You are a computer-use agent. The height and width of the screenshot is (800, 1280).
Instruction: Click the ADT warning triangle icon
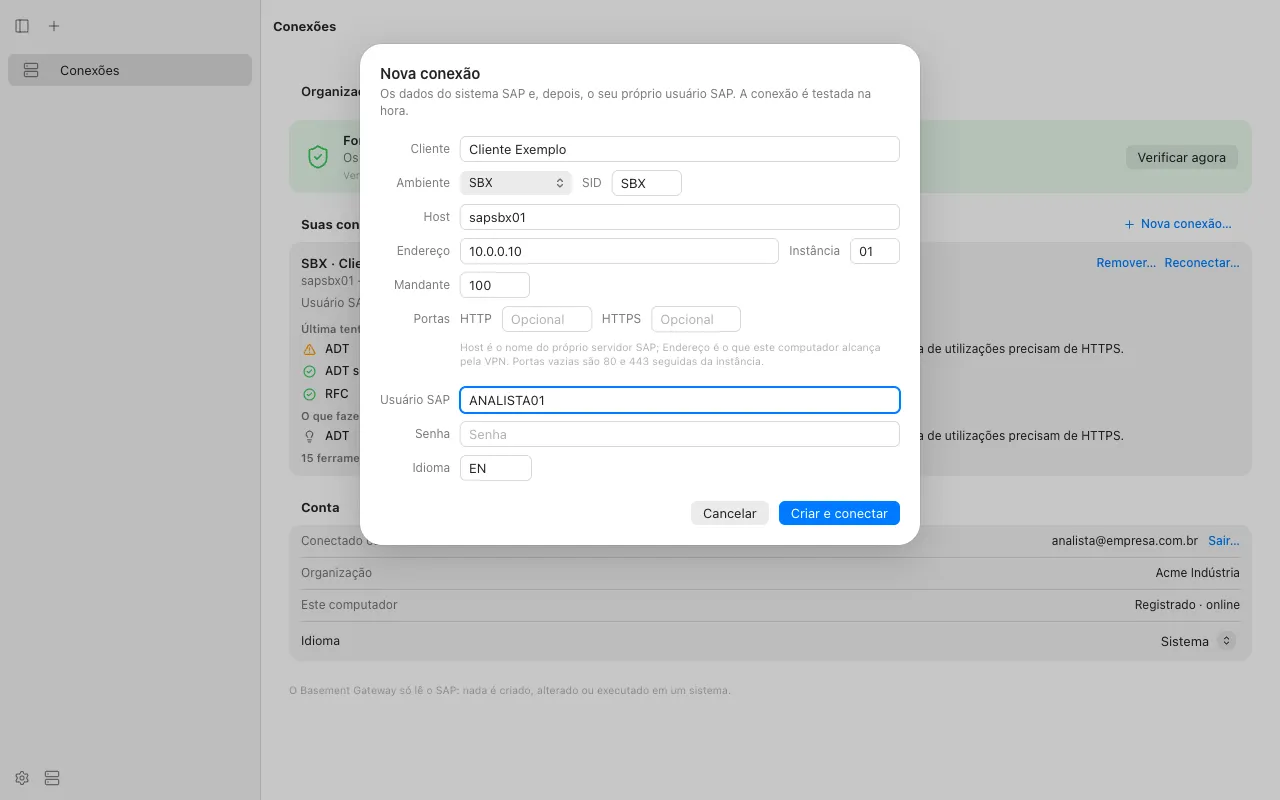tap(309, 349)
